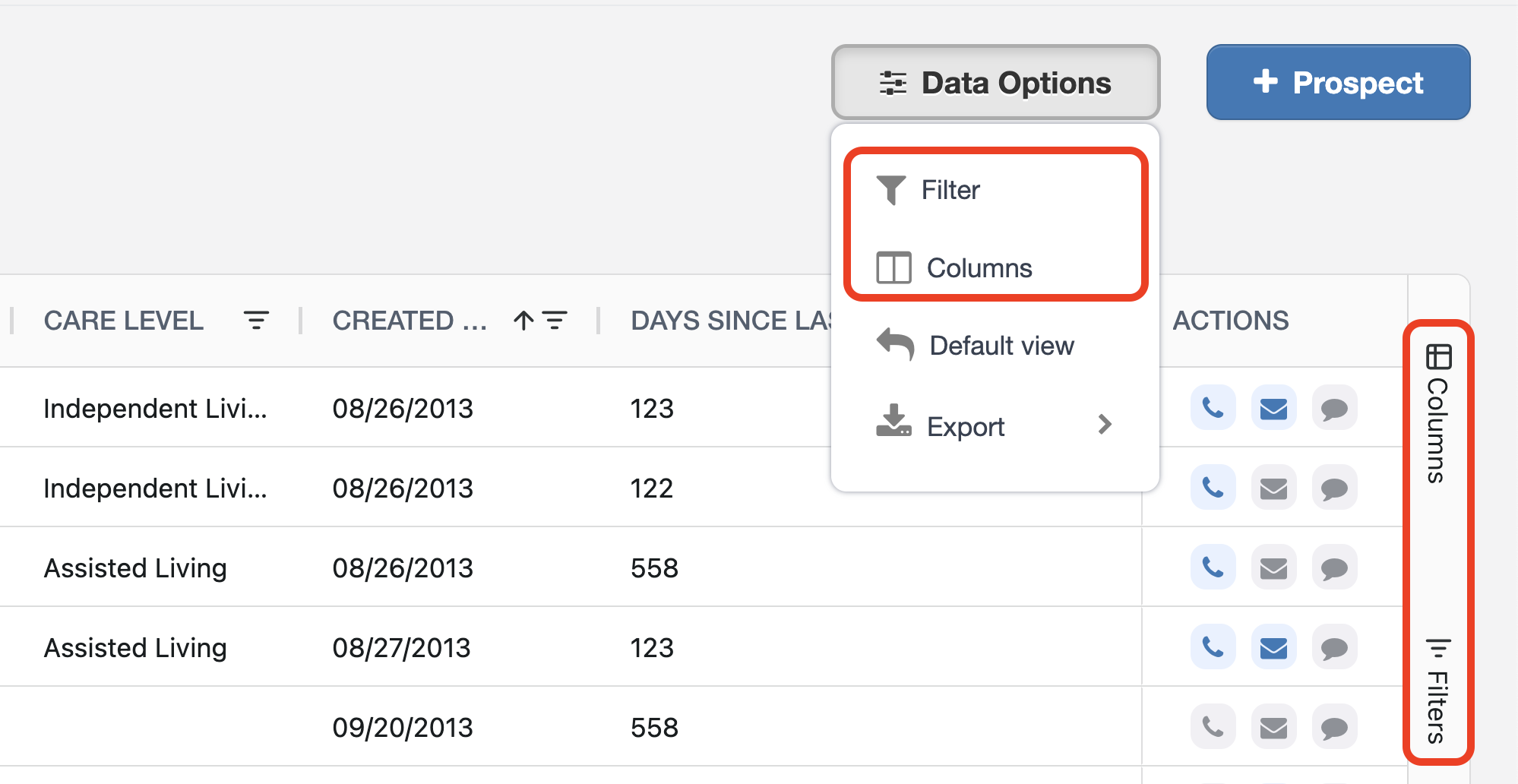The width and height of the screenshot is (1518, 784).
Task: Click phone icon for 558-day Assisted Living row
Action: tap(1213, 568)
